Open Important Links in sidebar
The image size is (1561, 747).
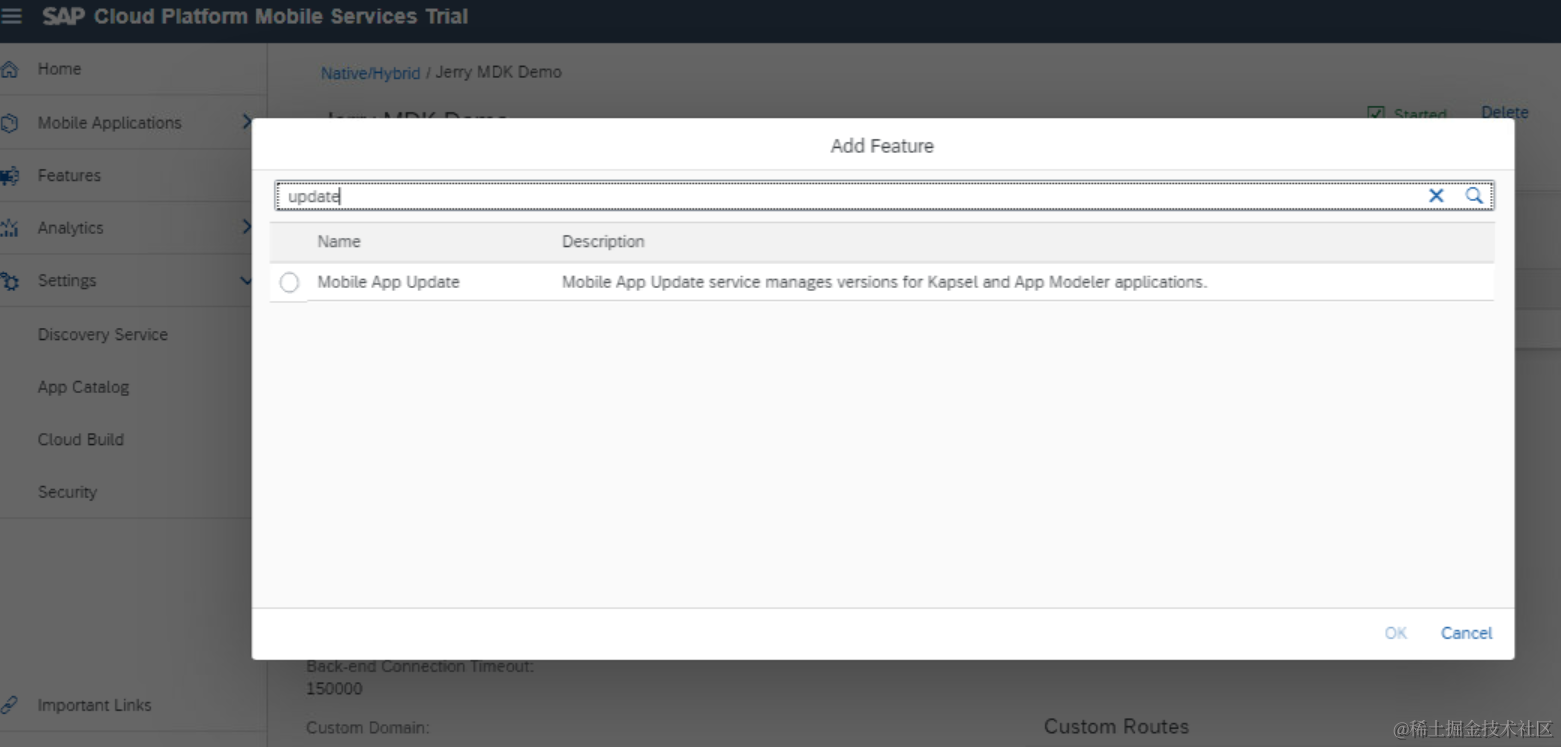click(x=94, y=705)
